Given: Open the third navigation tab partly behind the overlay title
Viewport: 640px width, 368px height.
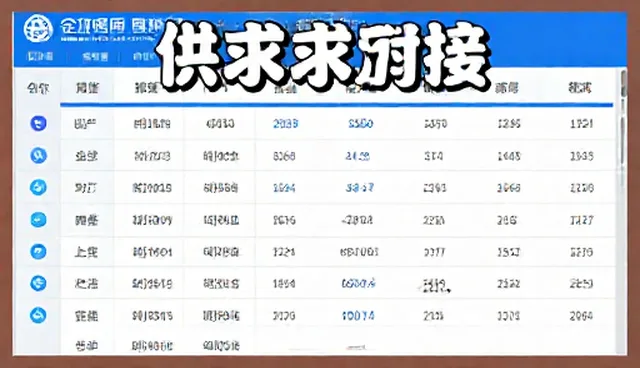Looking at the screenshot, I should click(144, 56).
